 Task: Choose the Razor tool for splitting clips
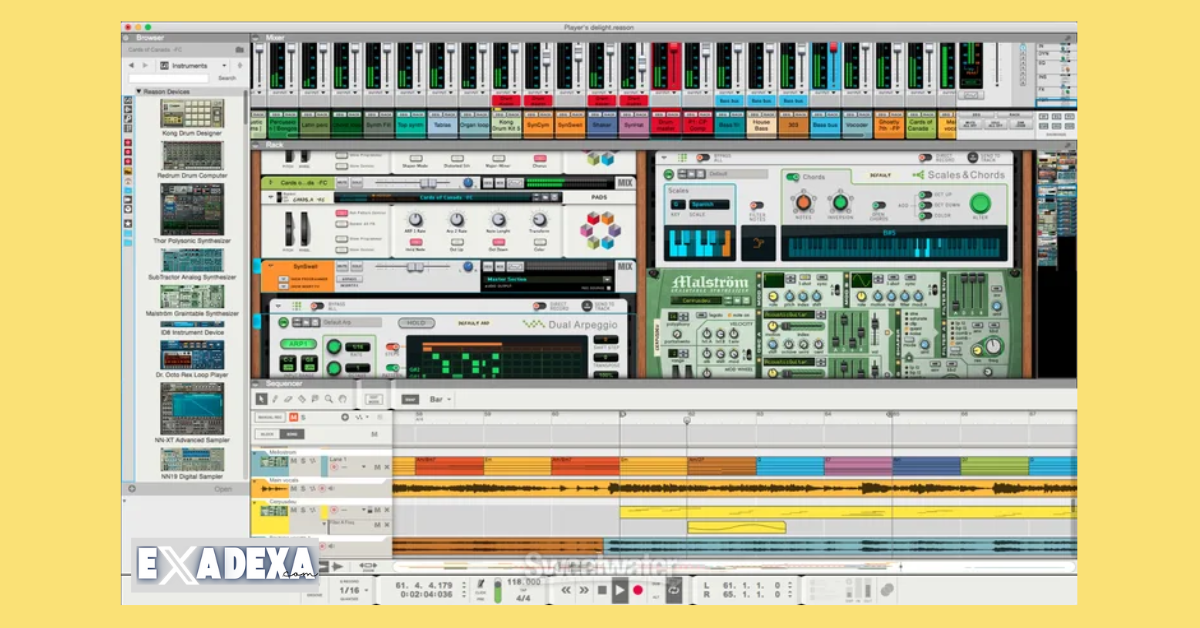(302, 399)
